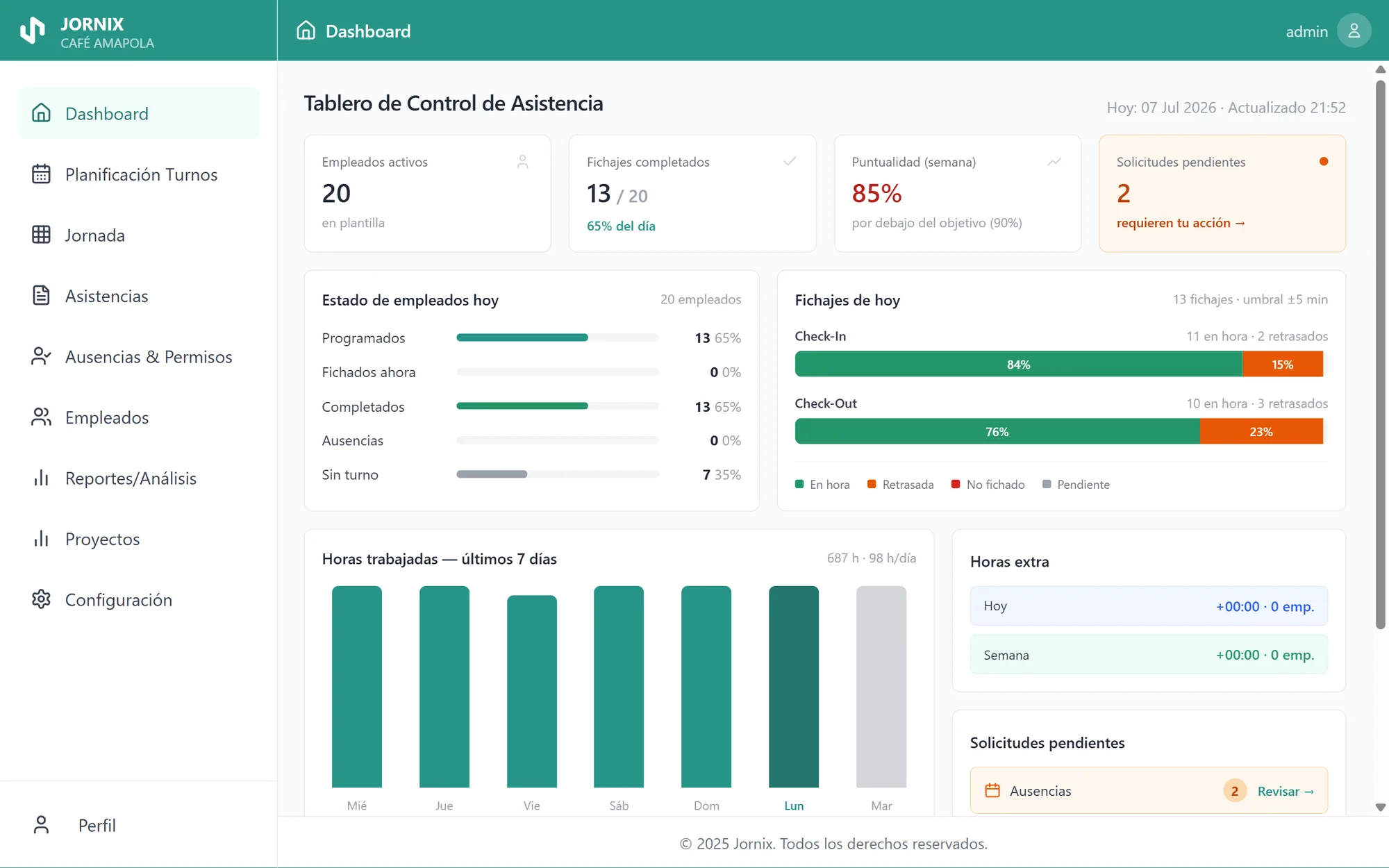Open the Proyectos section
1389x868 pixels.
pyautogui.click(x=138, y=539)
